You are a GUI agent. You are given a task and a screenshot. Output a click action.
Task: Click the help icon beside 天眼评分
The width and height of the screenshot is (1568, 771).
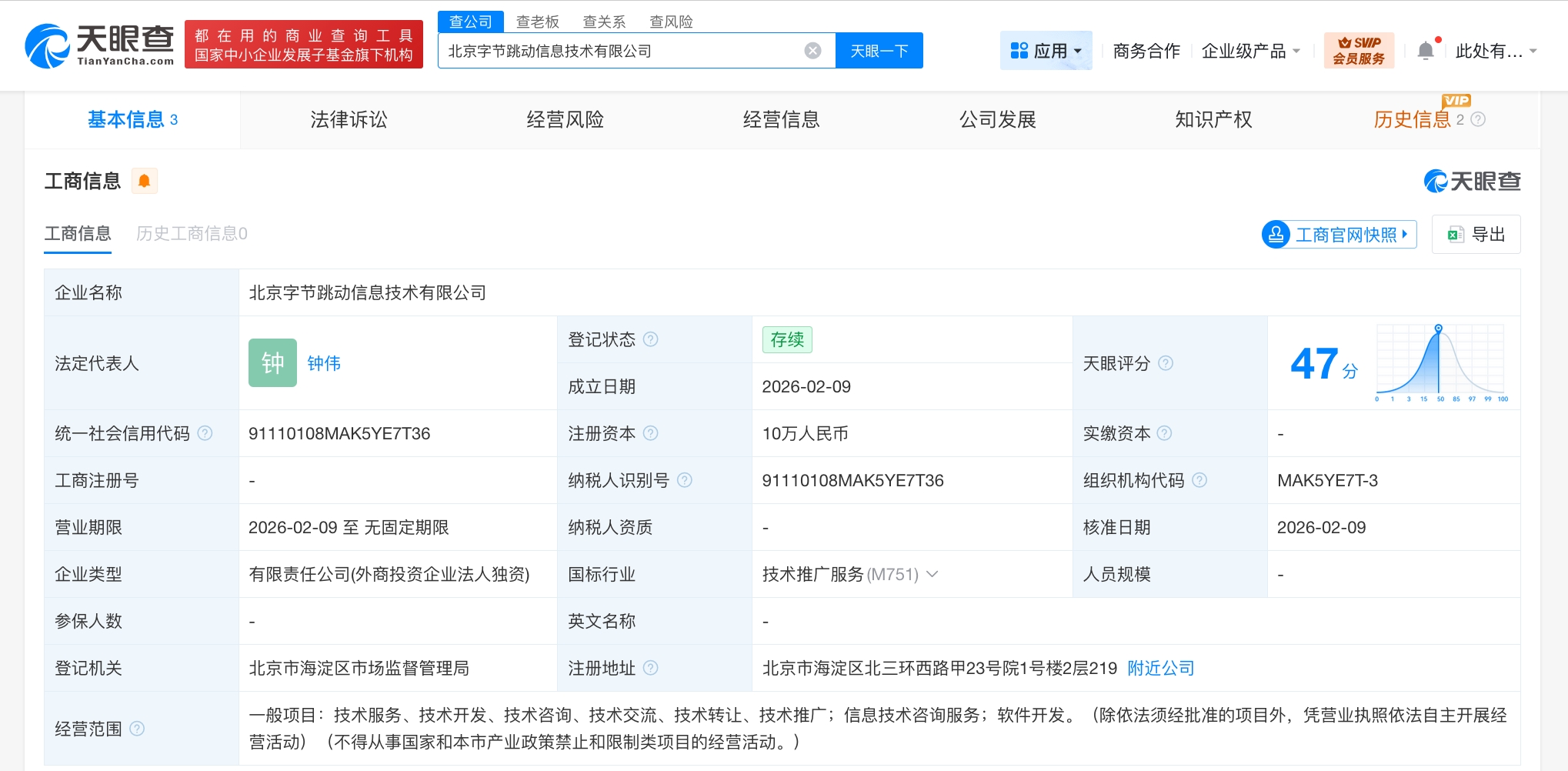coord(1166,363)
